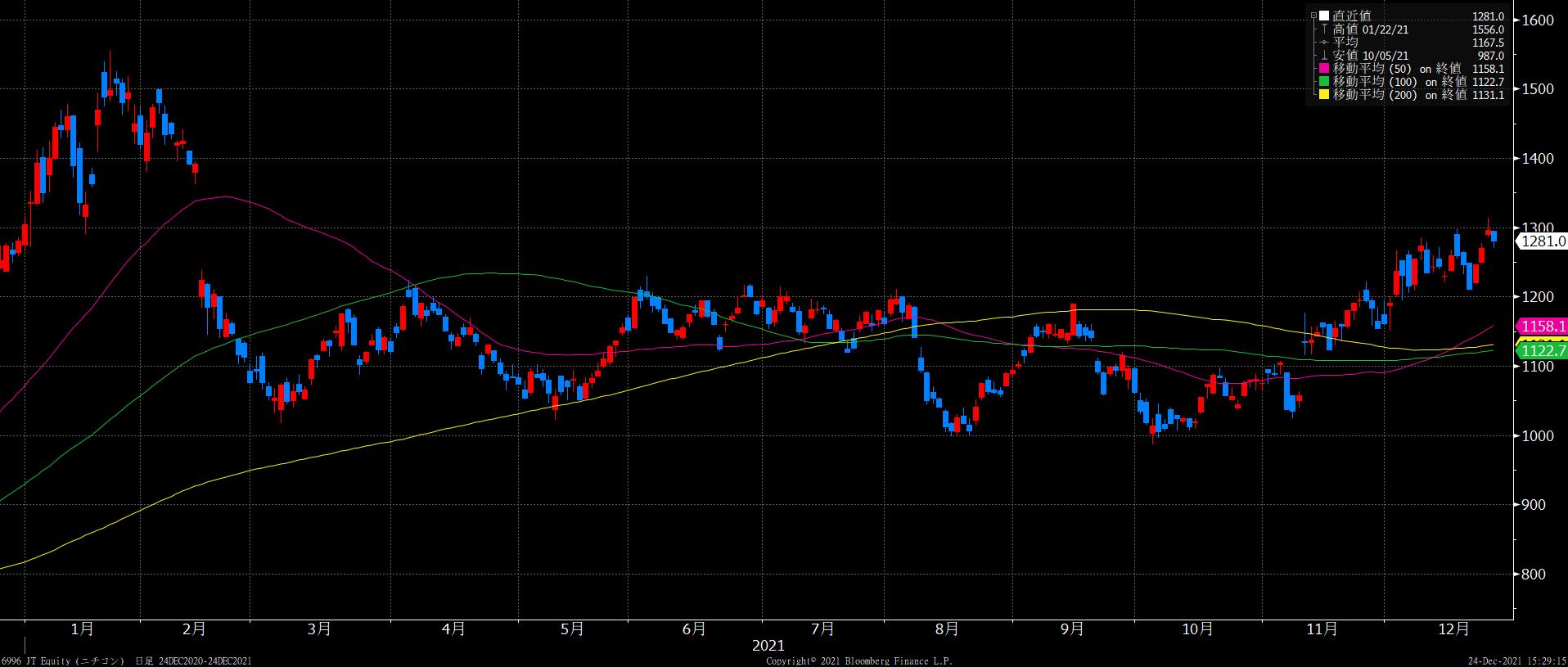Collapse the chart legend tree box
This screenshot has width=1568, height=667.
(1313, 16)
